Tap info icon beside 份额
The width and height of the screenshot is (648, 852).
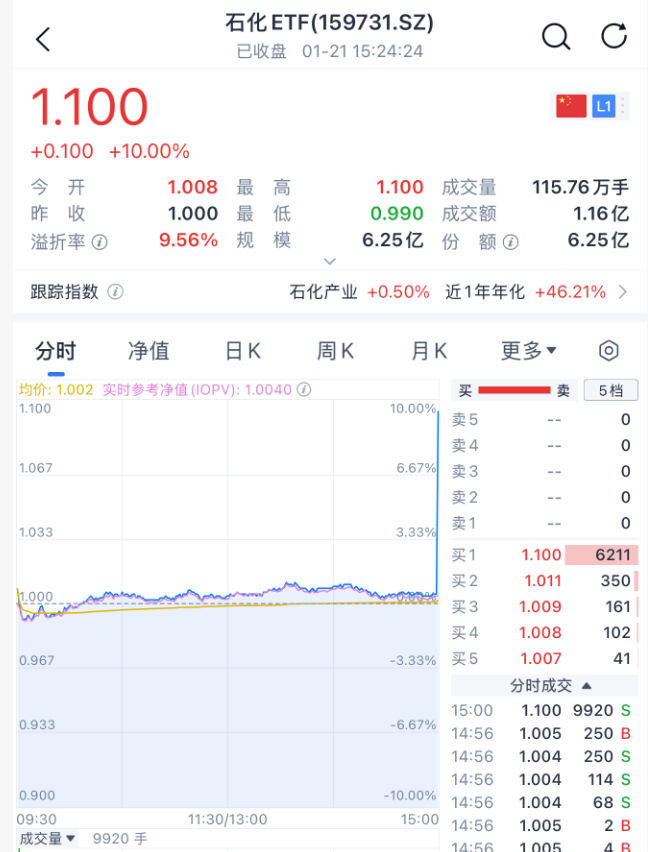[511, 241]
